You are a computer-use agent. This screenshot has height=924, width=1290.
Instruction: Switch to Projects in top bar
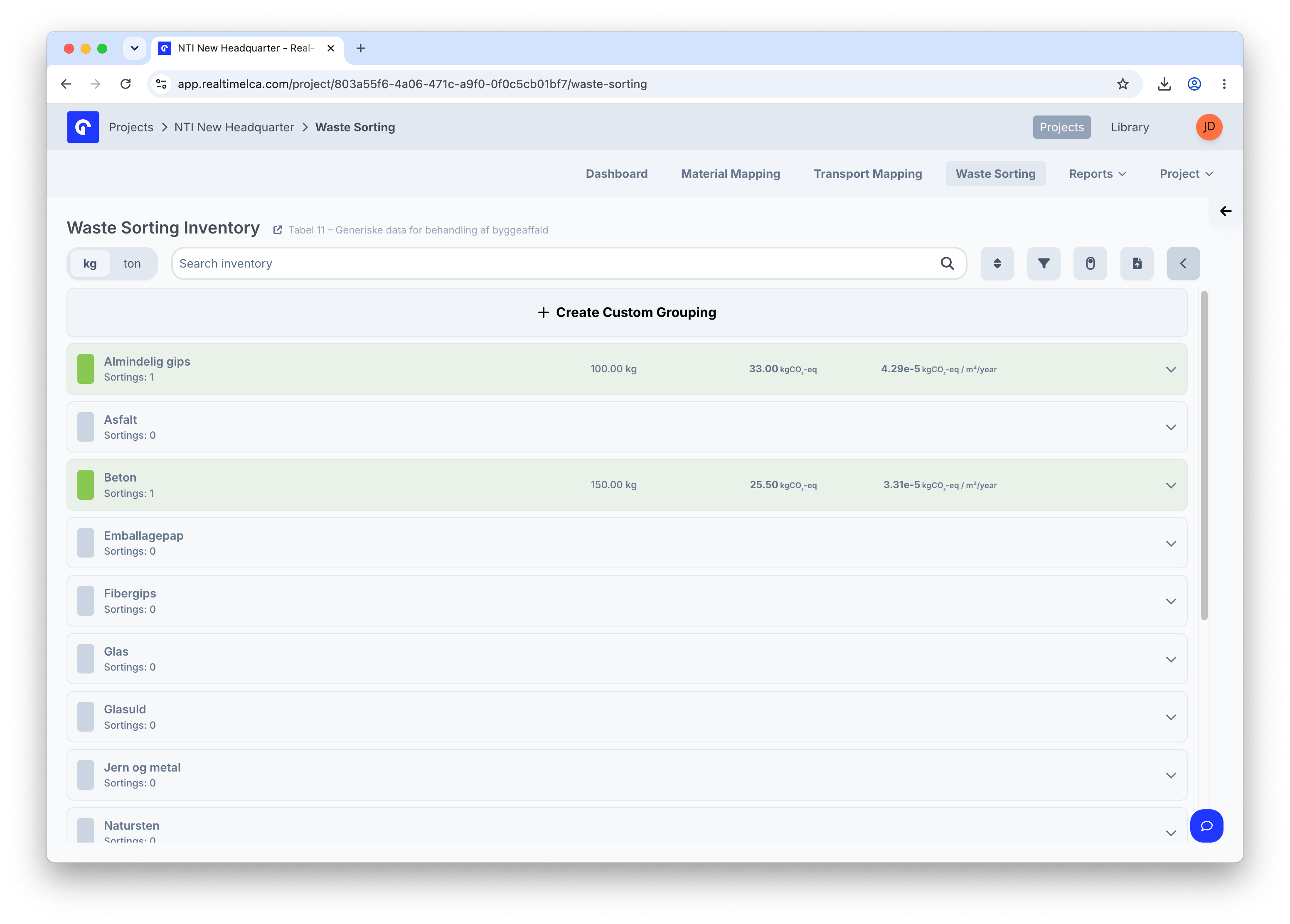(x=1061, y=127)
